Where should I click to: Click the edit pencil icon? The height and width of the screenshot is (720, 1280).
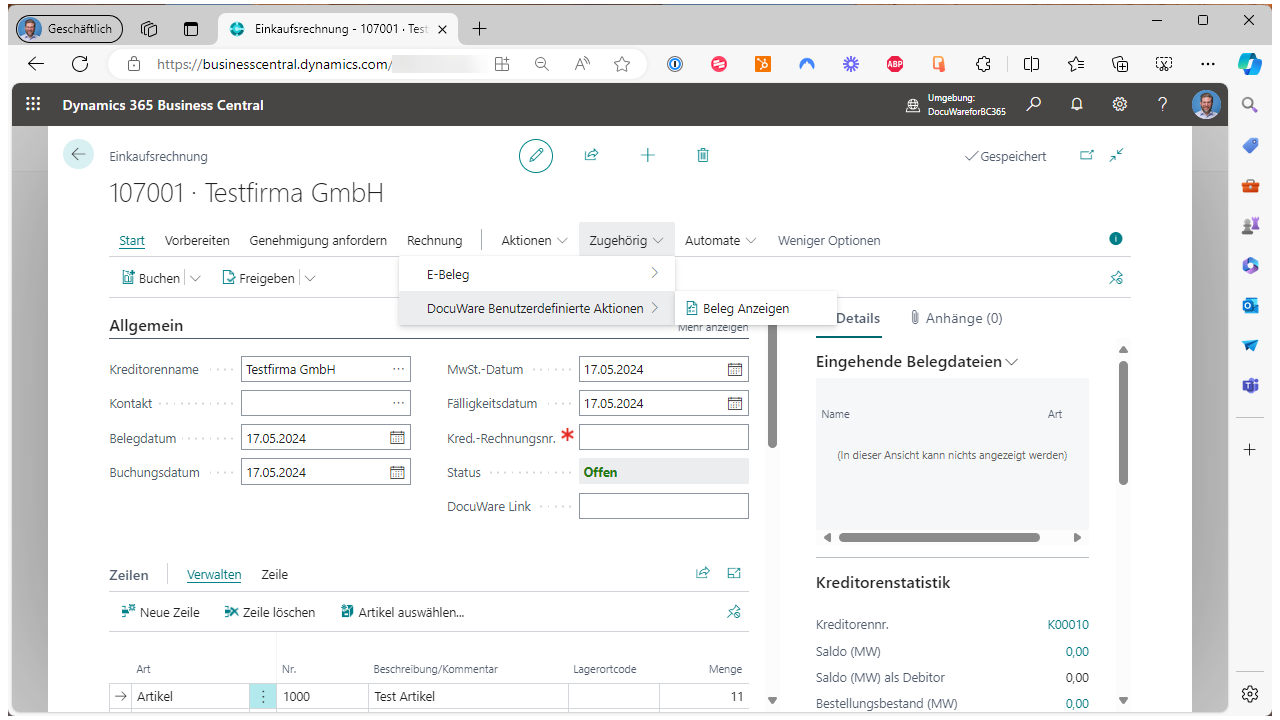(536, 155)
